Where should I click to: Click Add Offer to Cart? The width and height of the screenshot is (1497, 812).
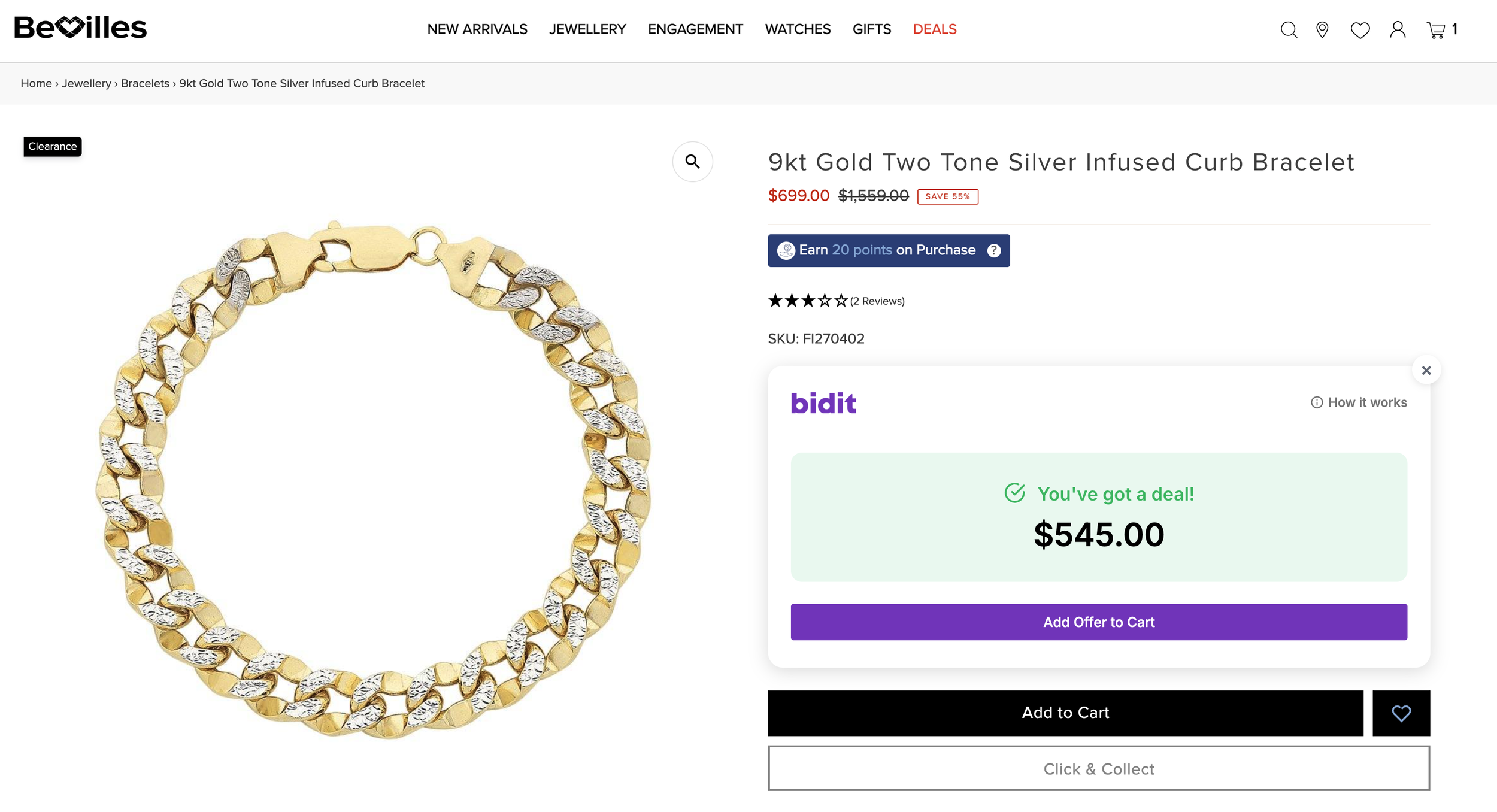1099,622
